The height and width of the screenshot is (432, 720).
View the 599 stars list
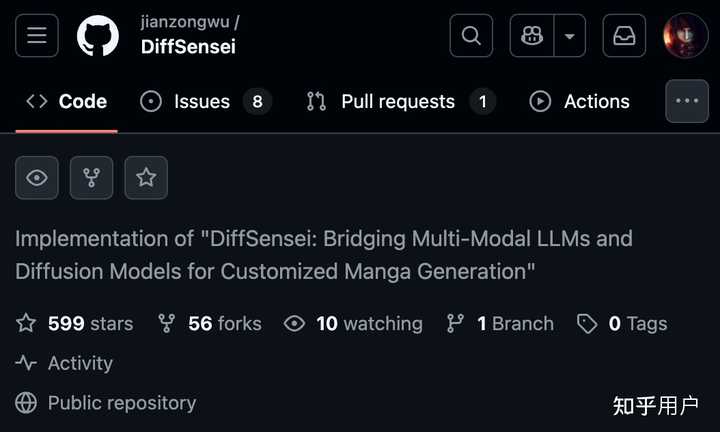pyautogui.click(x=75, y=323)
